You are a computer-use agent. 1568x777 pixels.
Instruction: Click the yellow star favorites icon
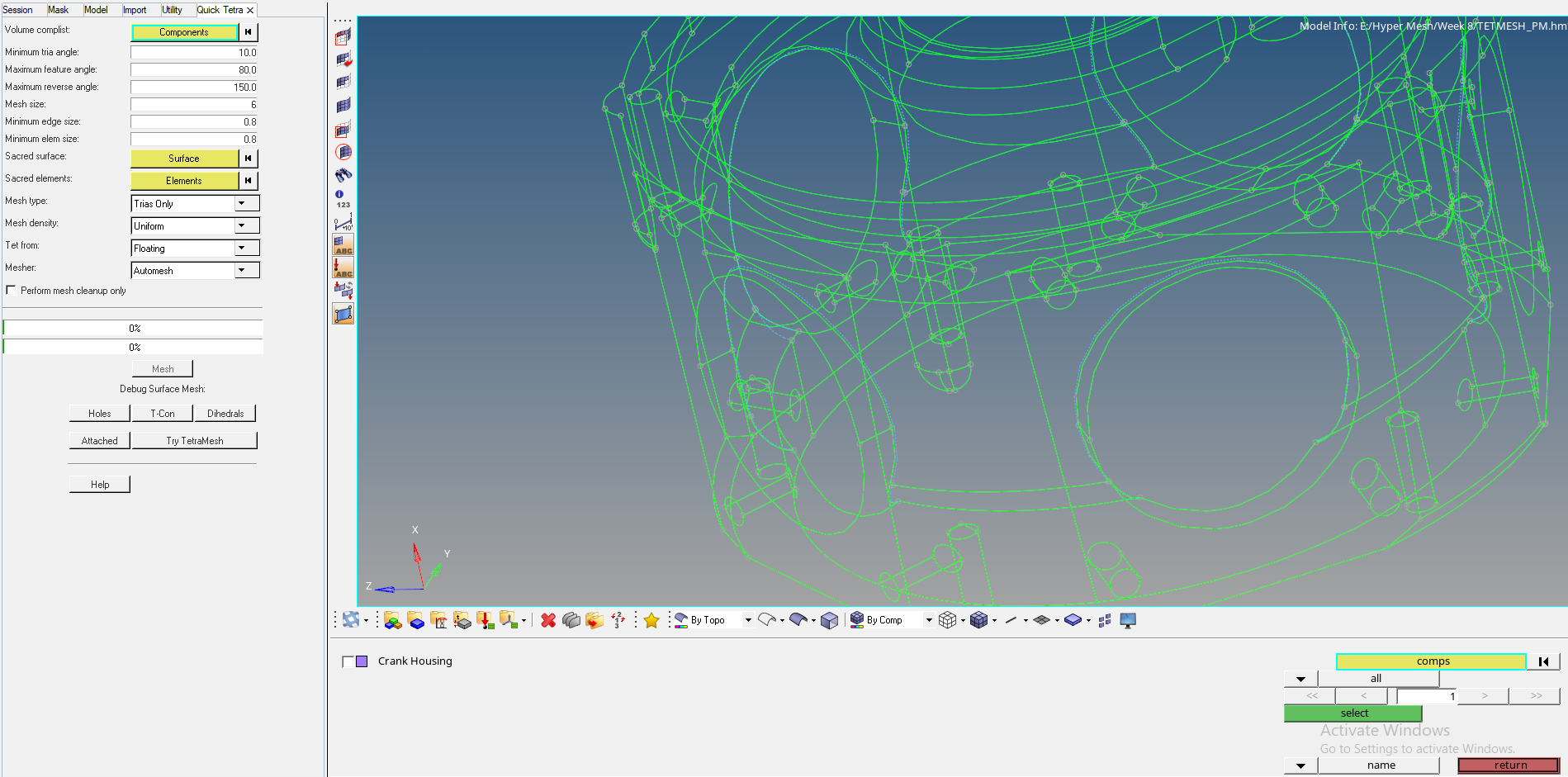coord(651,620)
